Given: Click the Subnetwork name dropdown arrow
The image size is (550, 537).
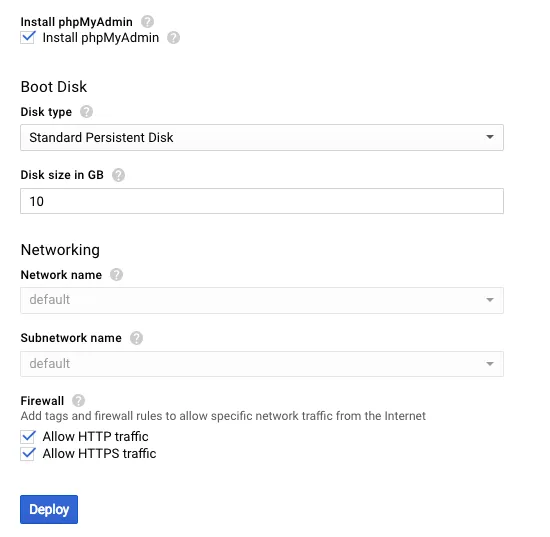Looking at the screenshot, I should (x=490, y=364).
